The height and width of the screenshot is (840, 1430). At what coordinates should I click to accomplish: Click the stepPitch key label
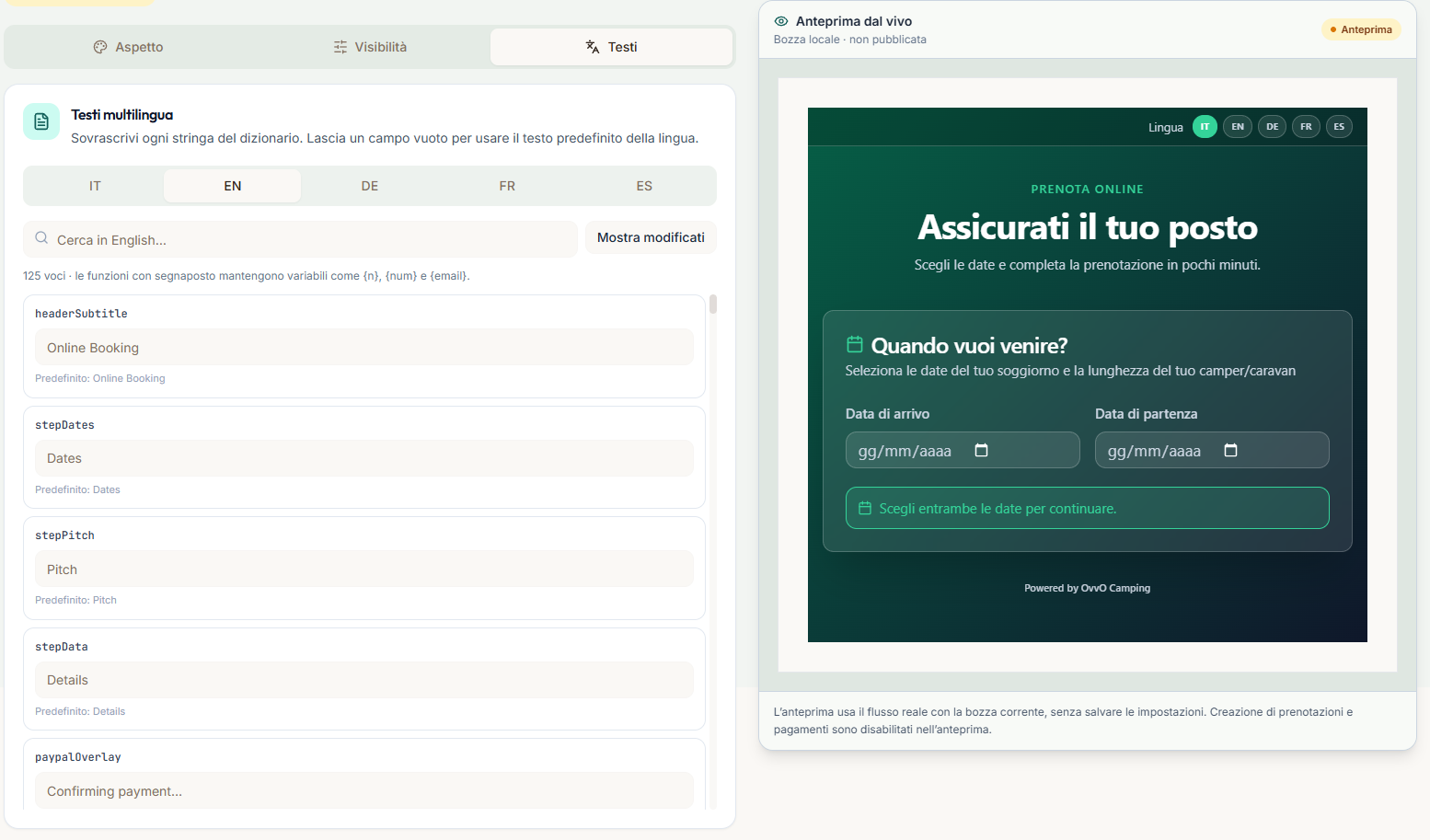coord(64,535)
